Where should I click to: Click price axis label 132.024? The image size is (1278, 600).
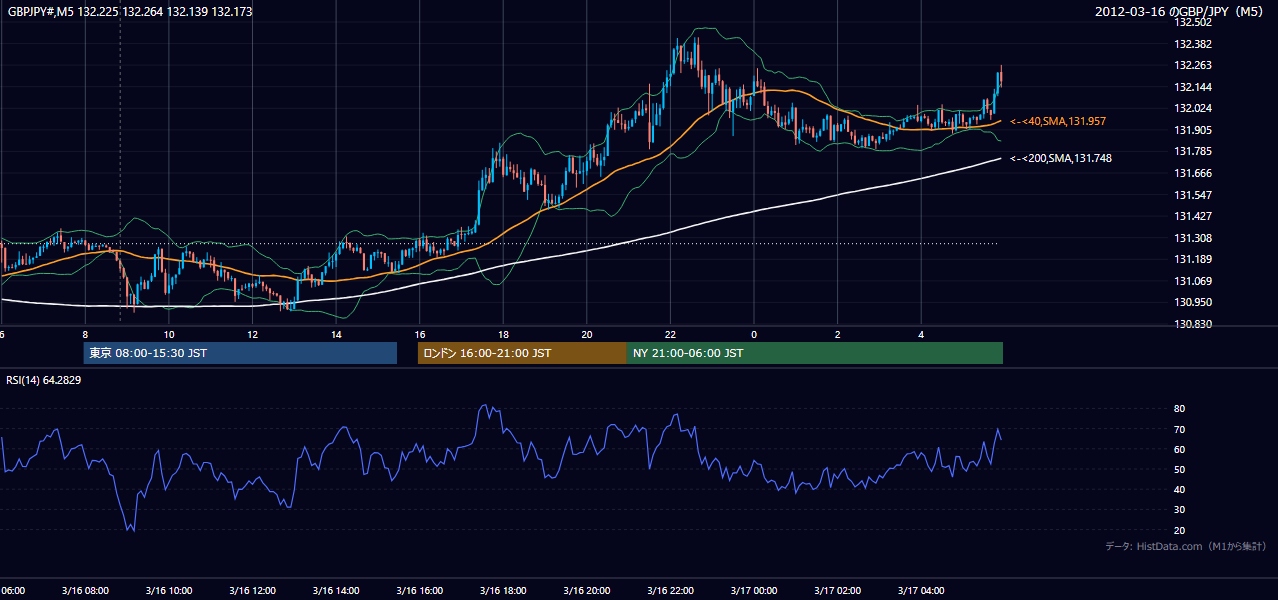[1192, 108]
